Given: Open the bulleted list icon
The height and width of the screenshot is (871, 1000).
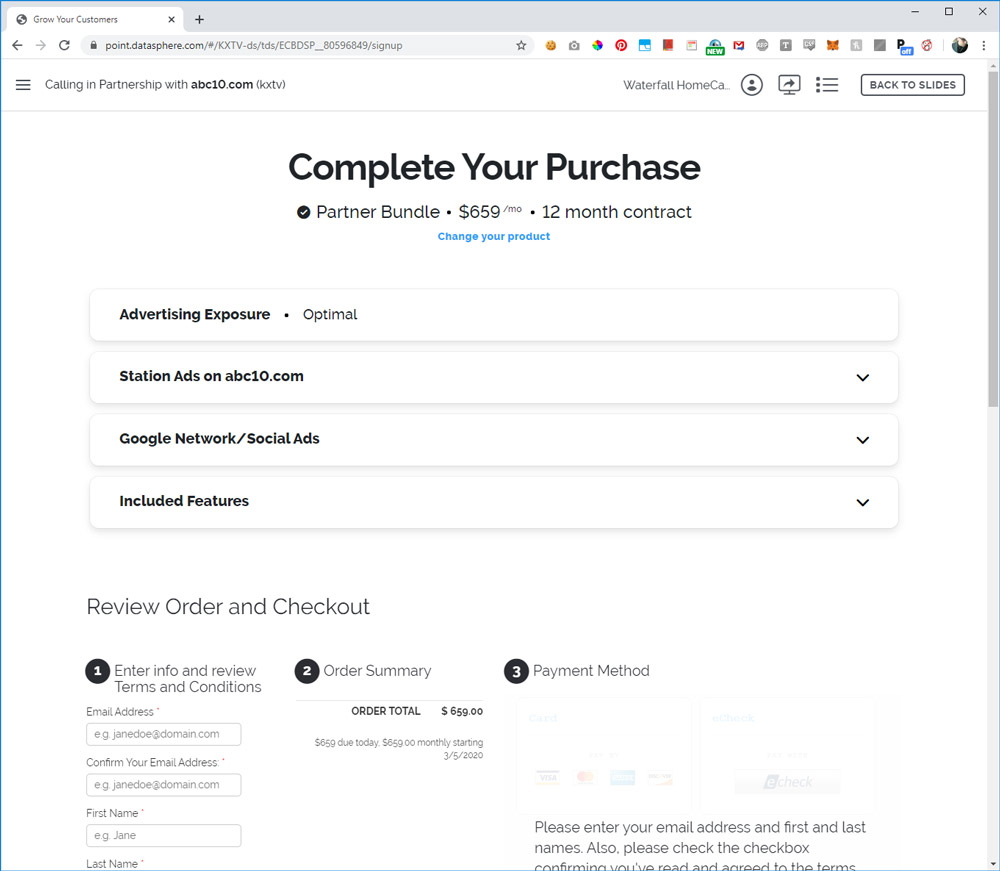Looking at the screenshot, I should 827,85.
